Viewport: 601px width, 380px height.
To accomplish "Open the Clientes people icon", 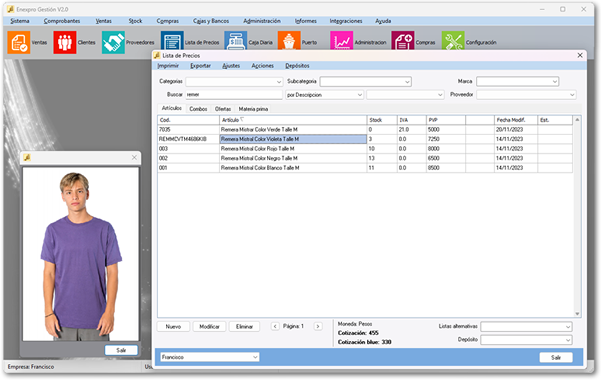I will (x=64, y=43).
